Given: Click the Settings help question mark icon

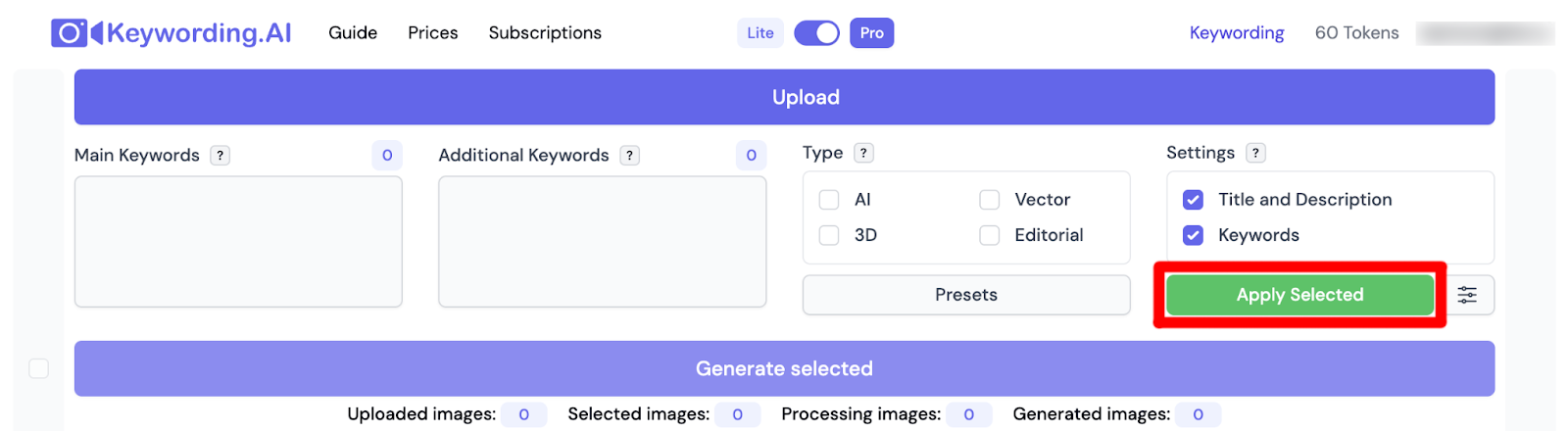Looking at the screenshot, I should coord(1255,153).
